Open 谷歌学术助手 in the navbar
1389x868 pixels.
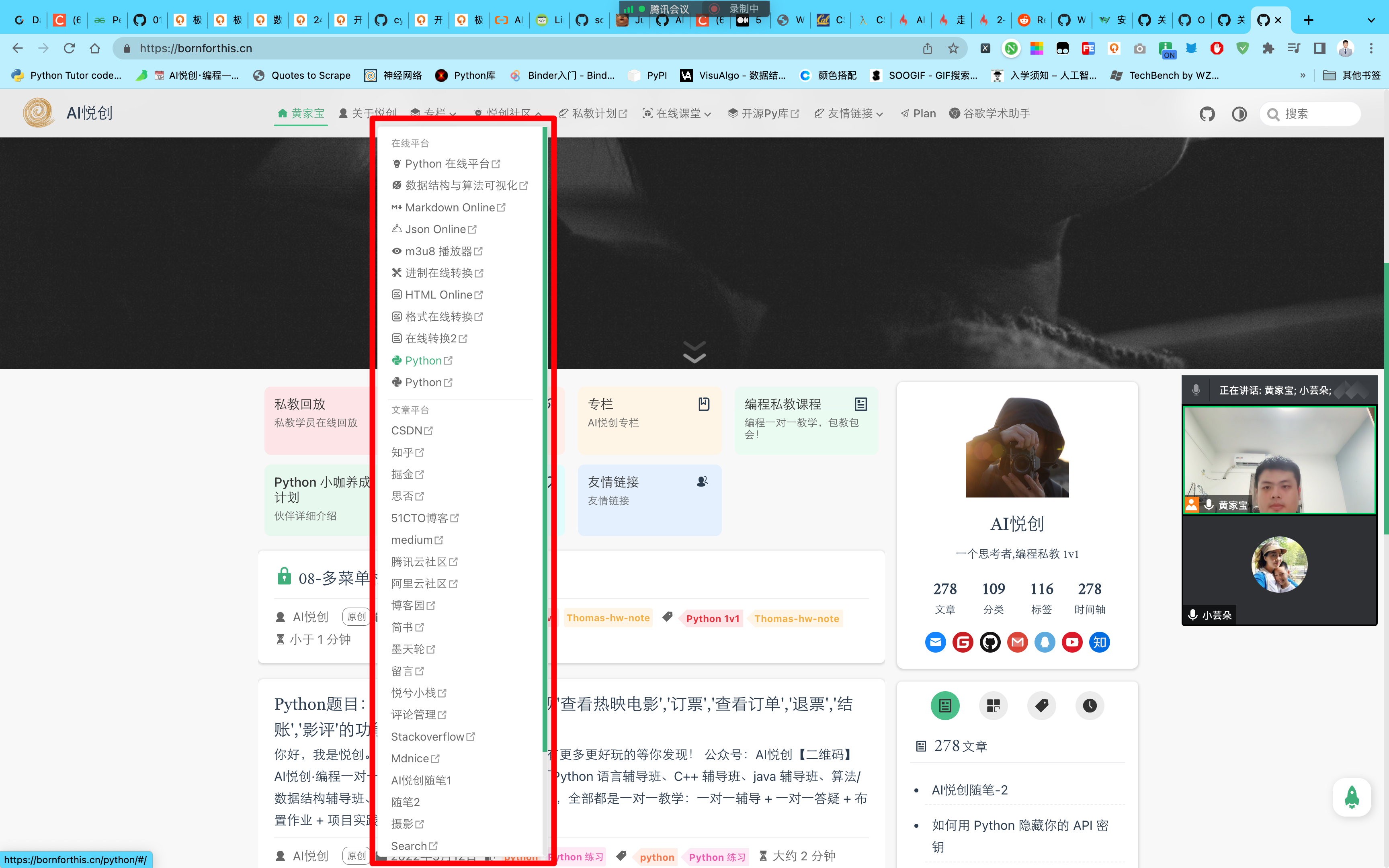point(990,114)
